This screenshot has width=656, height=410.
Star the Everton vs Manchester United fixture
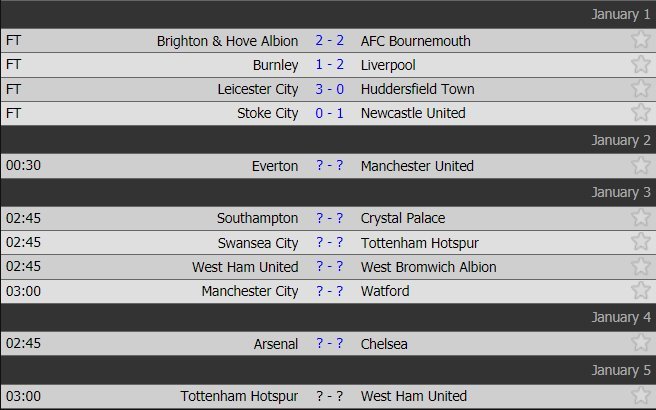[640, 166]
